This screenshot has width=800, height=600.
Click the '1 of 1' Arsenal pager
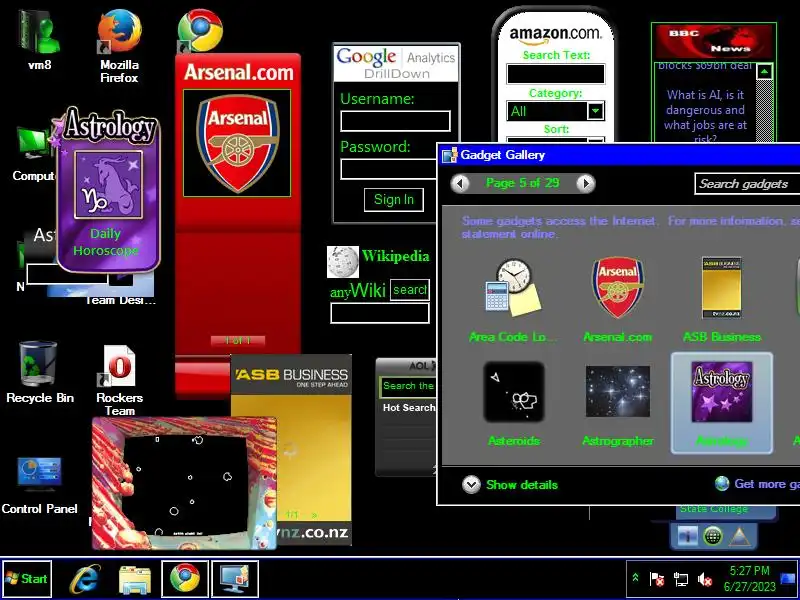pos(238,340)
